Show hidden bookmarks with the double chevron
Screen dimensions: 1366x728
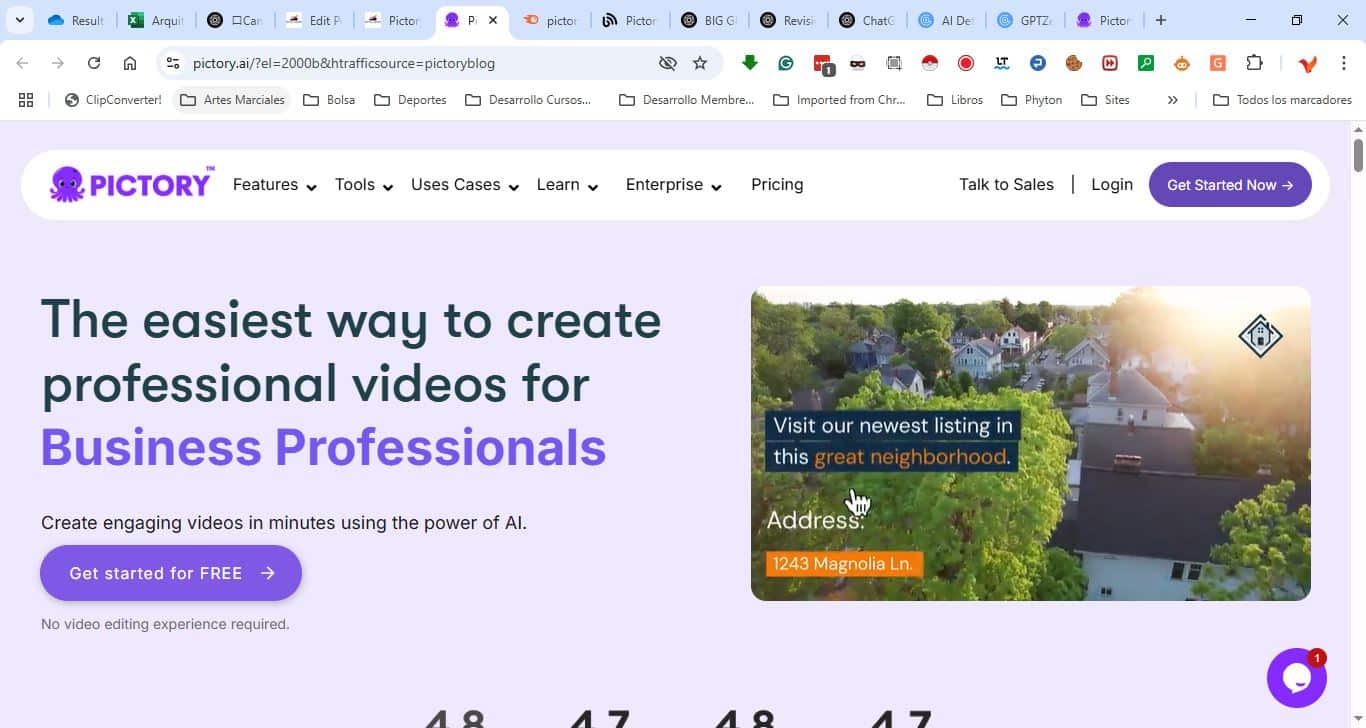pyautogui.click(x=1172, y=100)
